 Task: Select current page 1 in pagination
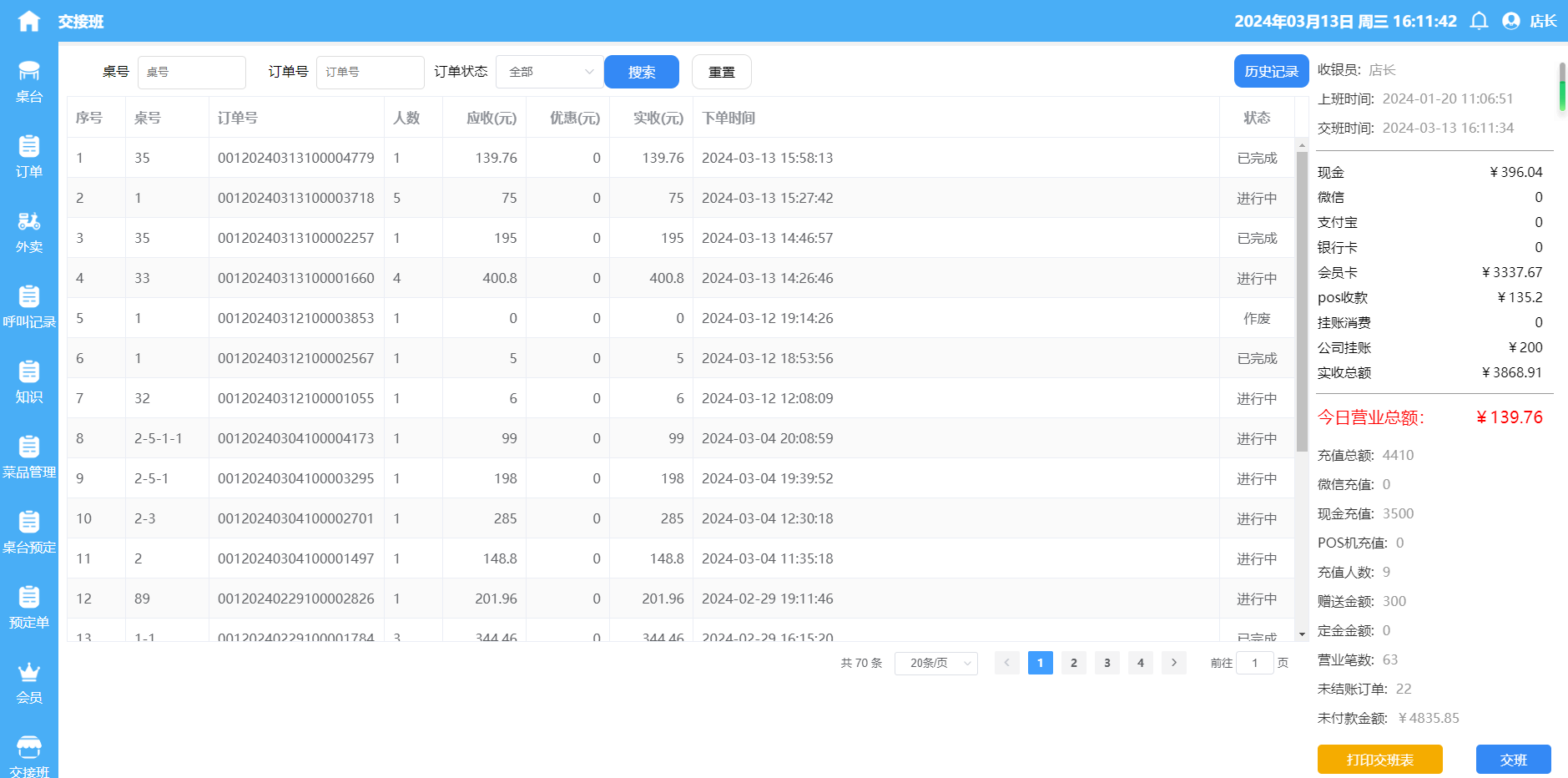click(1041, 663)
